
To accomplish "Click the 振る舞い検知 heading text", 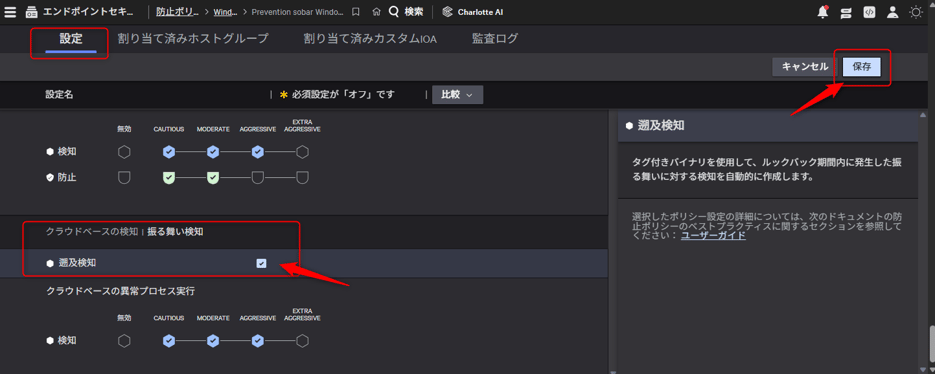I will pyautogui.click(x=175, y=232).
